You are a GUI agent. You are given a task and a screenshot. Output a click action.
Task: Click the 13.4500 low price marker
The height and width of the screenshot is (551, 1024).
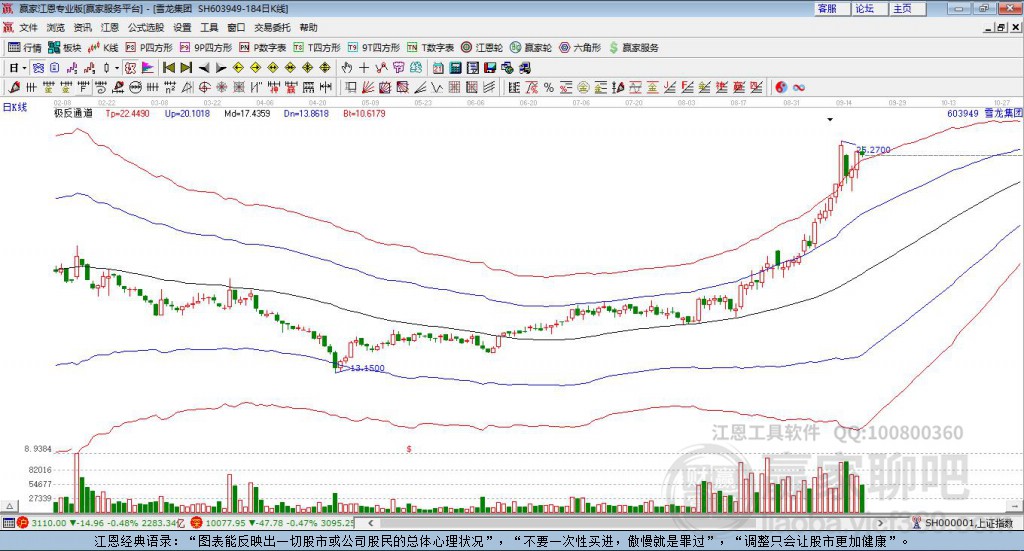tap(367, 368)
